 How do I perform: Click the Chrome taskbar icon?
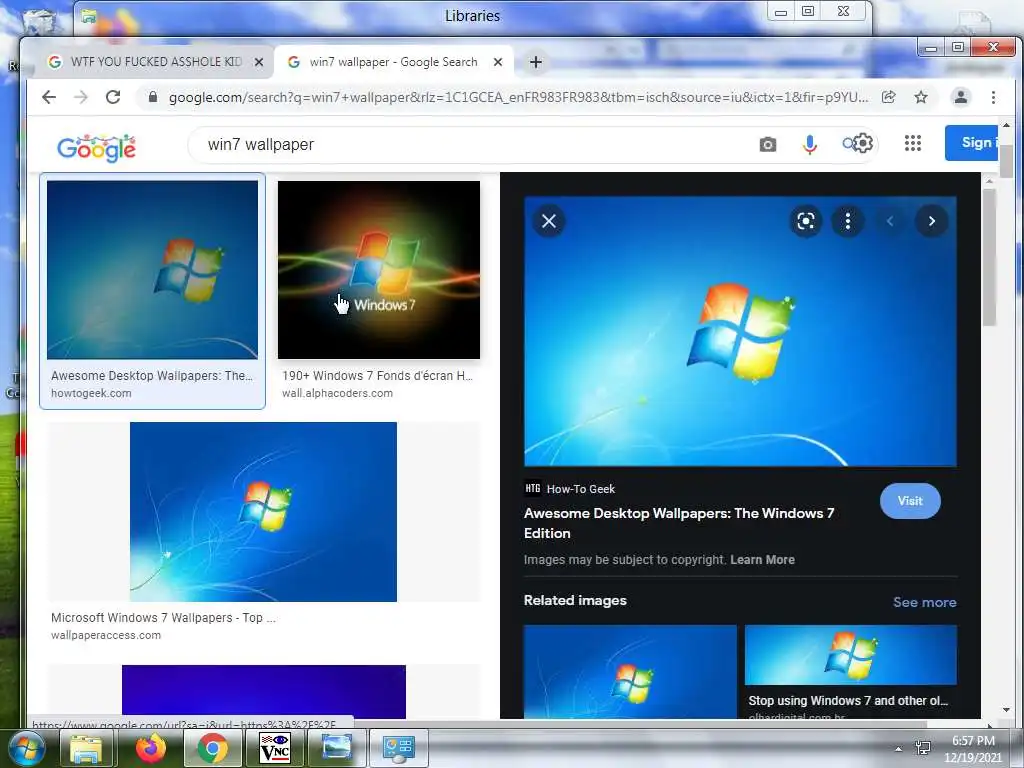pyautogui.click(x=213, y=748)
